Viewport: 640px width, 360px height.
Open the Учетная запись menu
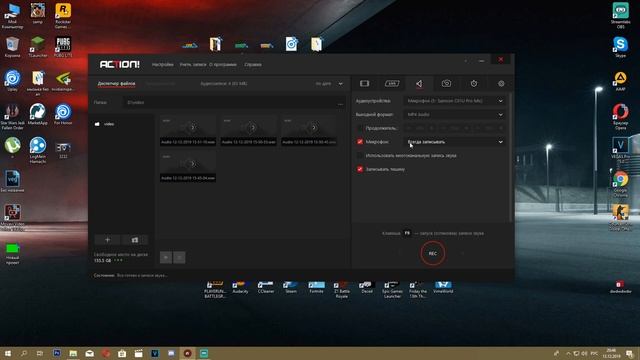(x=193, y=64)
